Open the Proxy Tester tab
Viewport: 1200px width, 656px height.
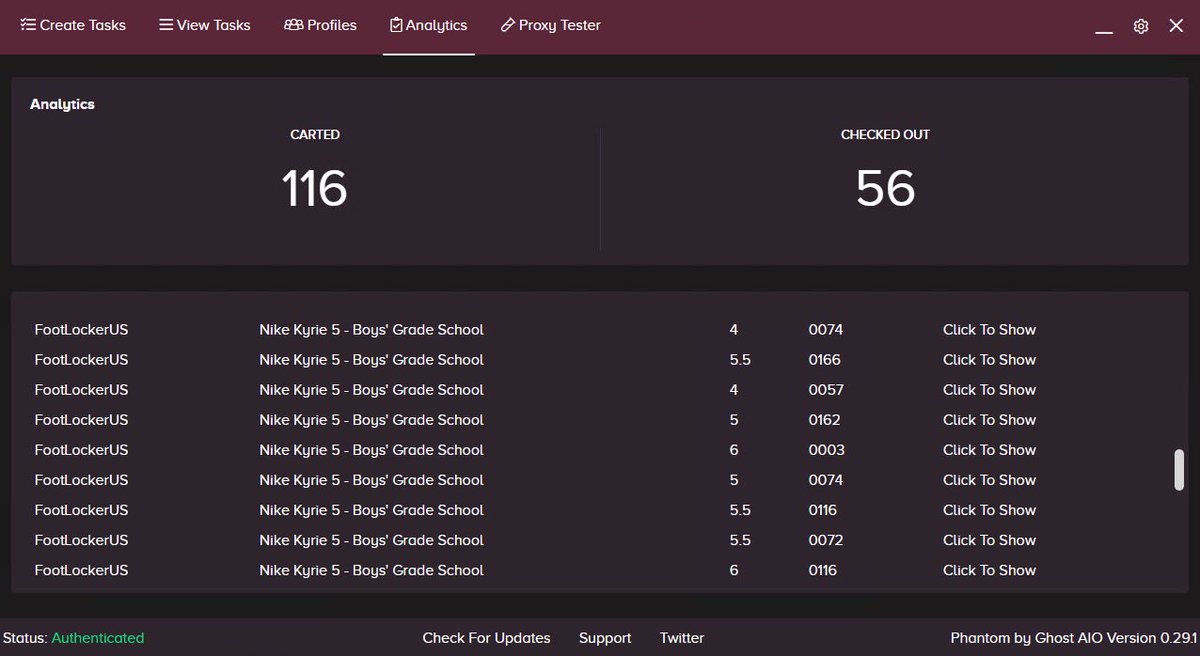click(550, 25)
